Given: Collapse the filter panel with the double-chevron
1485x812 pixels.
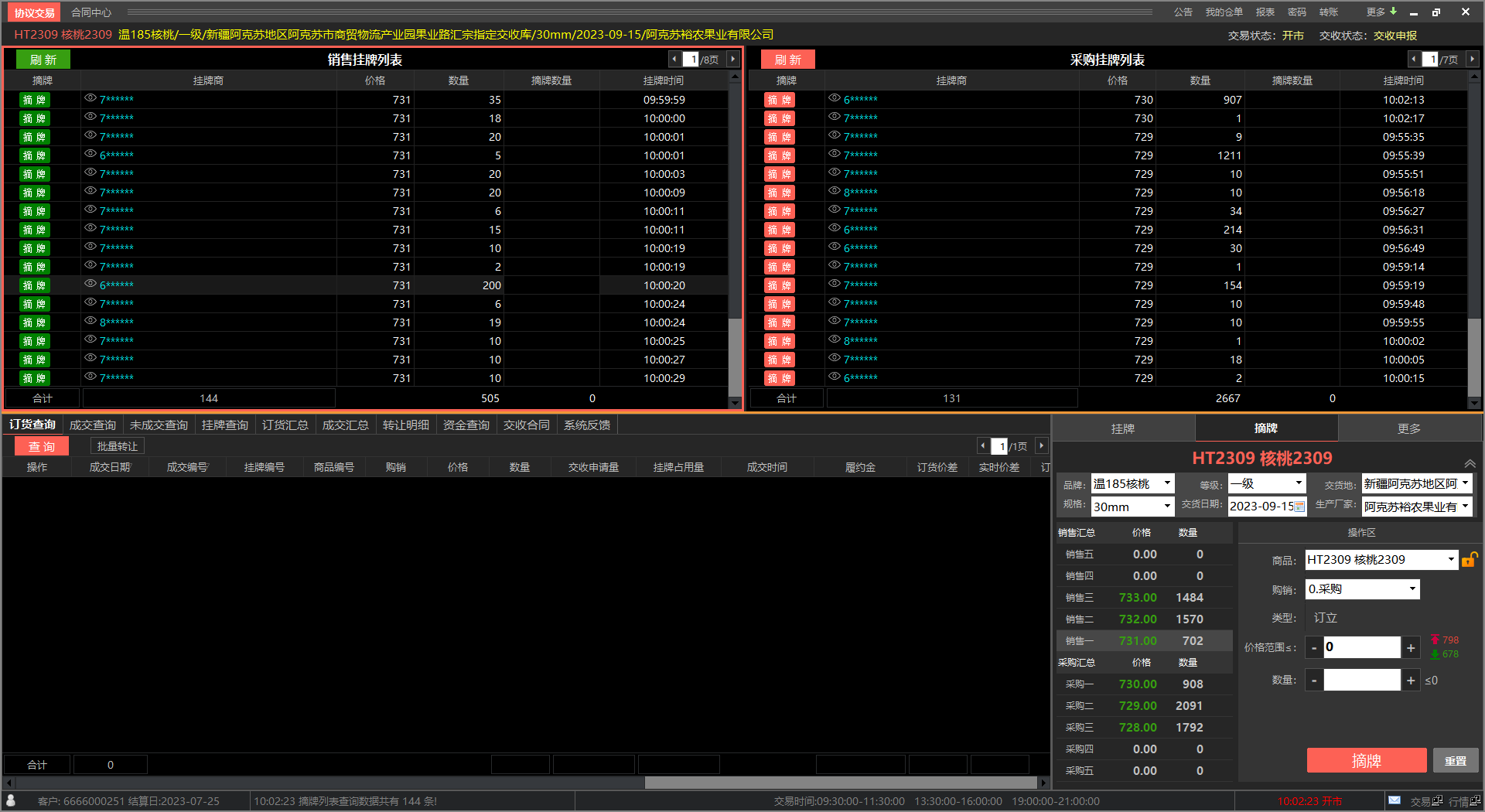Looking at the screenshot, I should coord(1470,464).
